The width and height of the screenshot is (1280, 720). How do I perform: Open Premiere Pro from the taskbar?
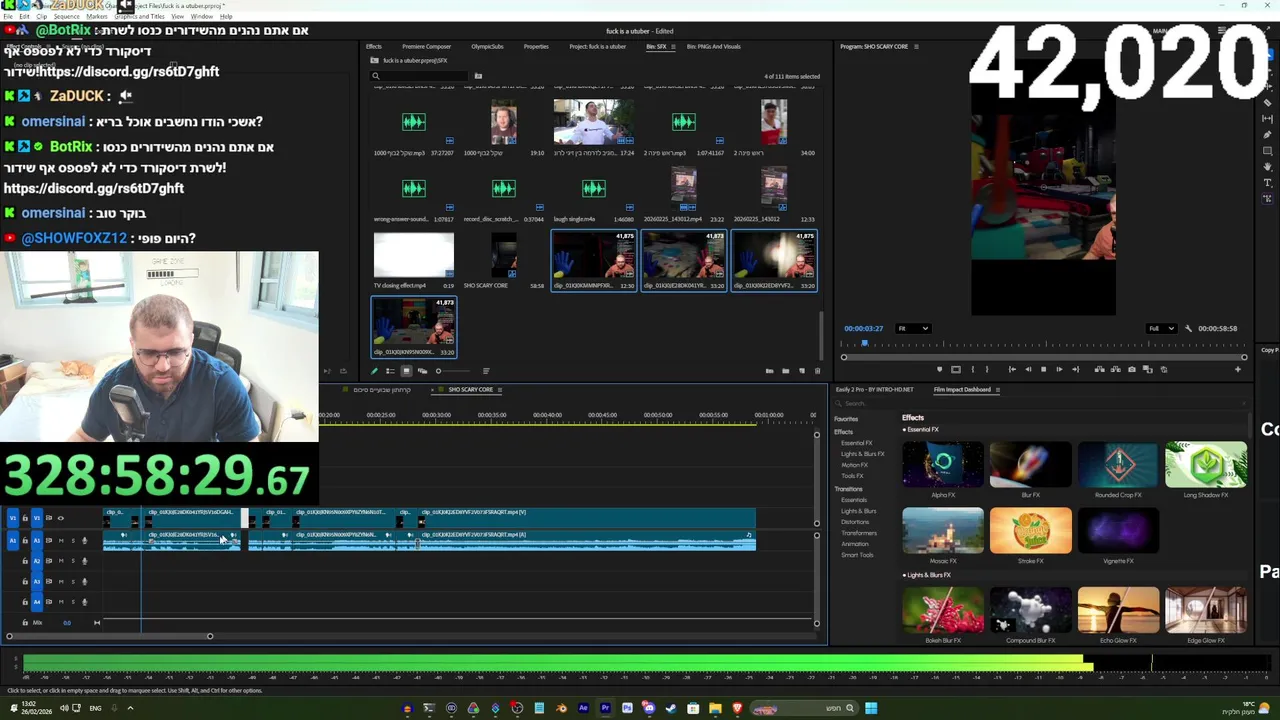tap(605, 708)
